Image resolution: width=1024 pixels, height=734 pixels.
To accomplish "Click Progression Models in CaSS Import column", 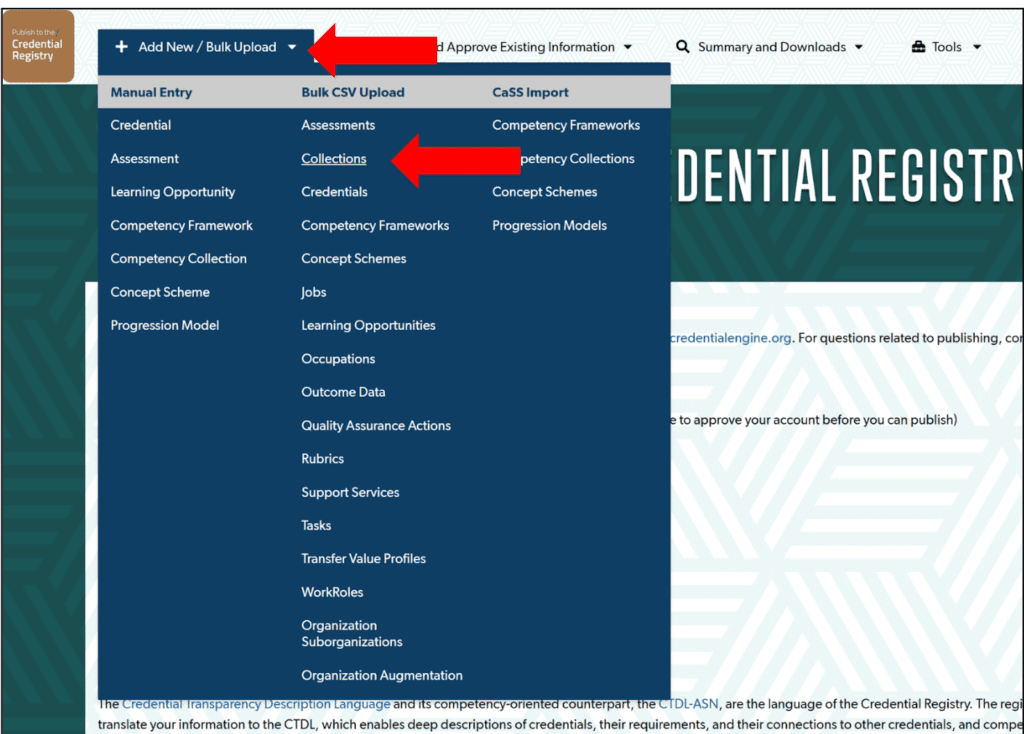I will pos(549,225).
